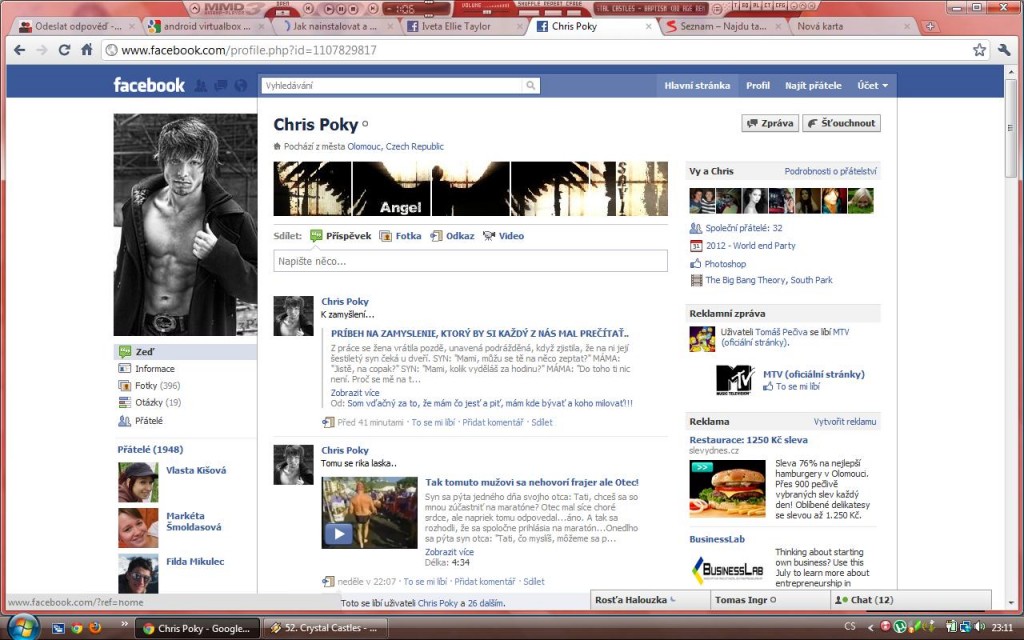Select Příspěvek share option
This screenshot has width=1024, height=640.
[x=341, y=236]
